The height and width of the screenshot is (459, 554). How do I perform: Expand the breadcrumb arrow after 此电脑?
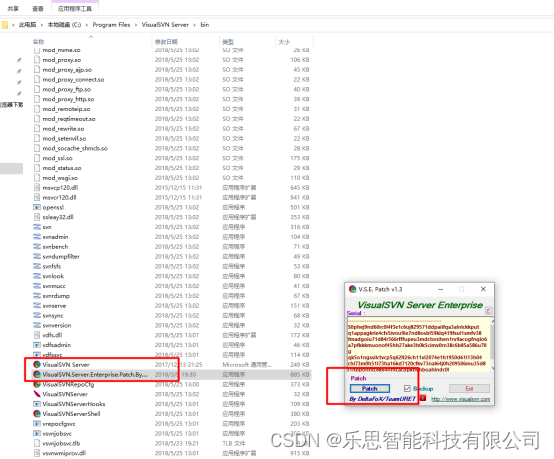[42, 25]
